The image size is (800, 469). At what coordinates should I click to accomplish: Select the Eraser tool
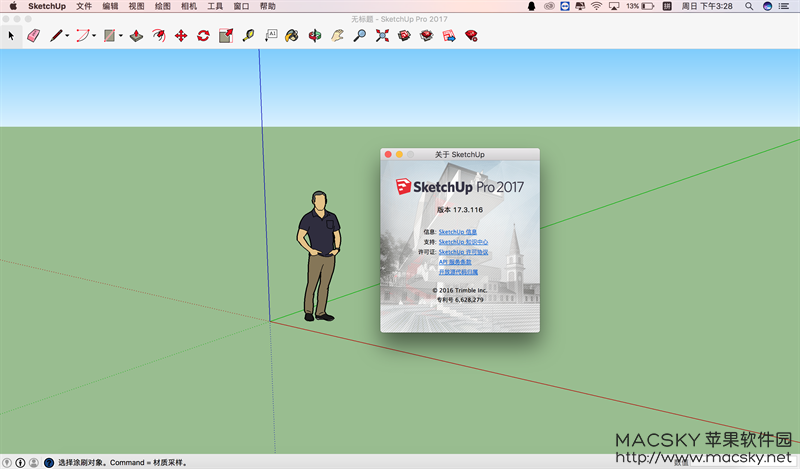[34, 36]
